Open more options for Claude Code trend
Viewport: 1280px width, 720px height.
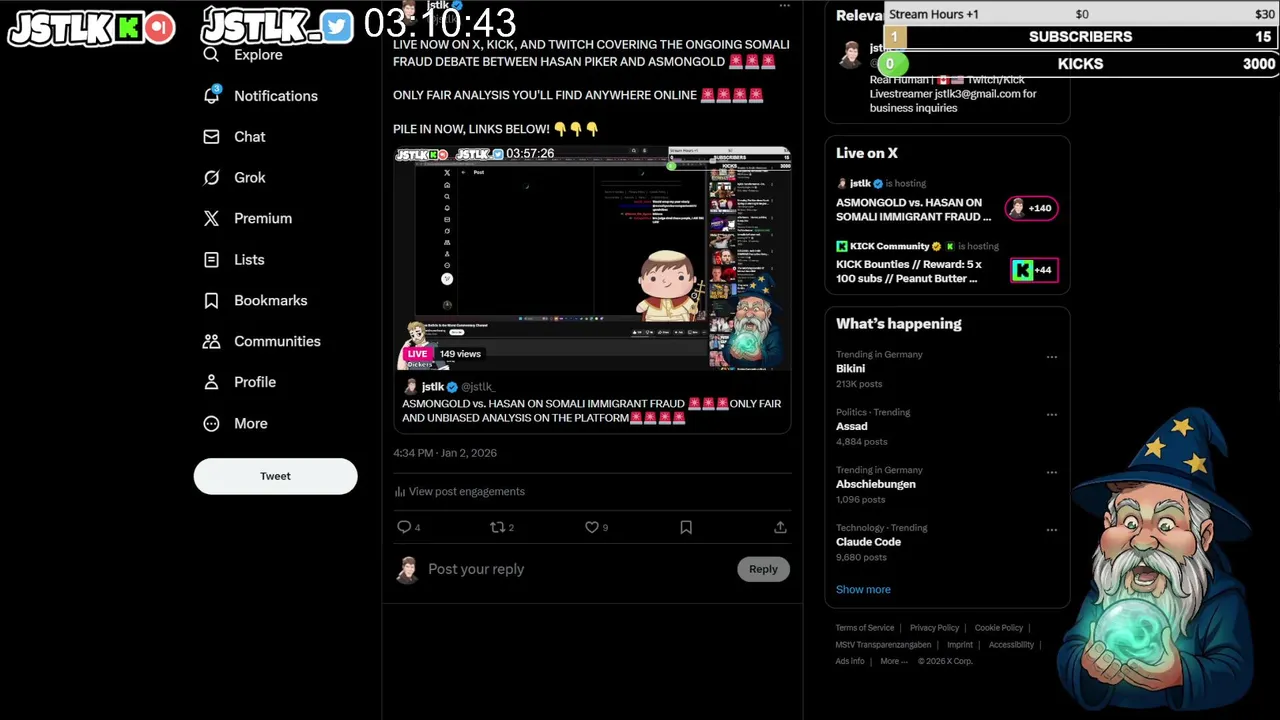1051,531
